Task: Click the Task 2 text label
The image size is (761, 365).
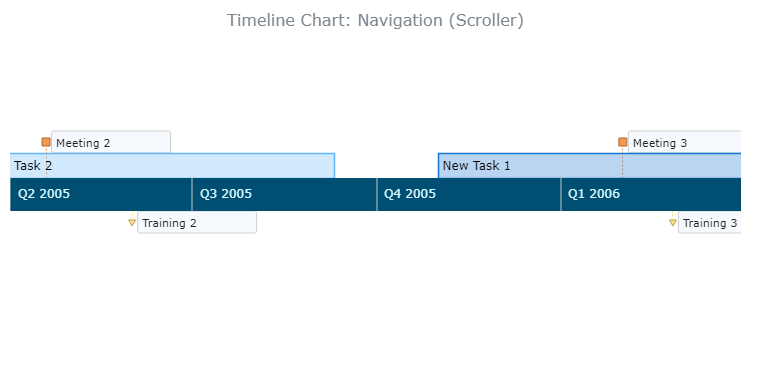Action: 33,166
